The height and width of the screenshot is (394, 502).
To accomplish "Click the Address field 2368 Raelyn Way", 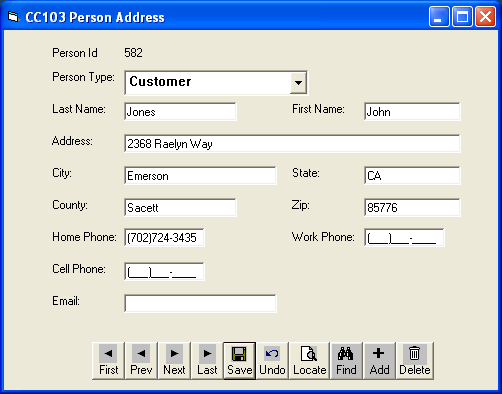I will tap(292, 144).
